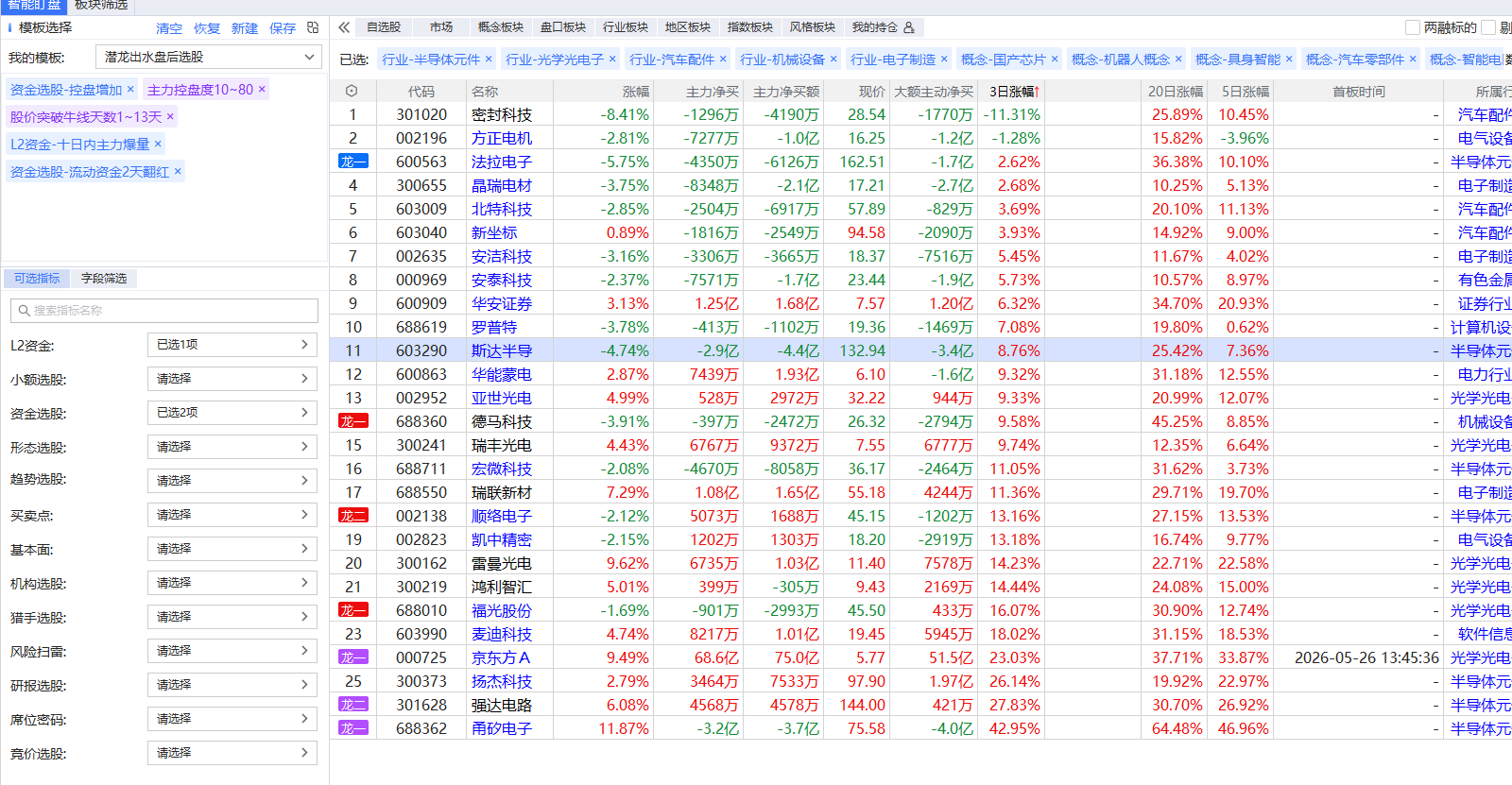This screenshot has width=1512, height=785.
Task: Open the 风险扫雷 selector
Action: click(232, 651)
